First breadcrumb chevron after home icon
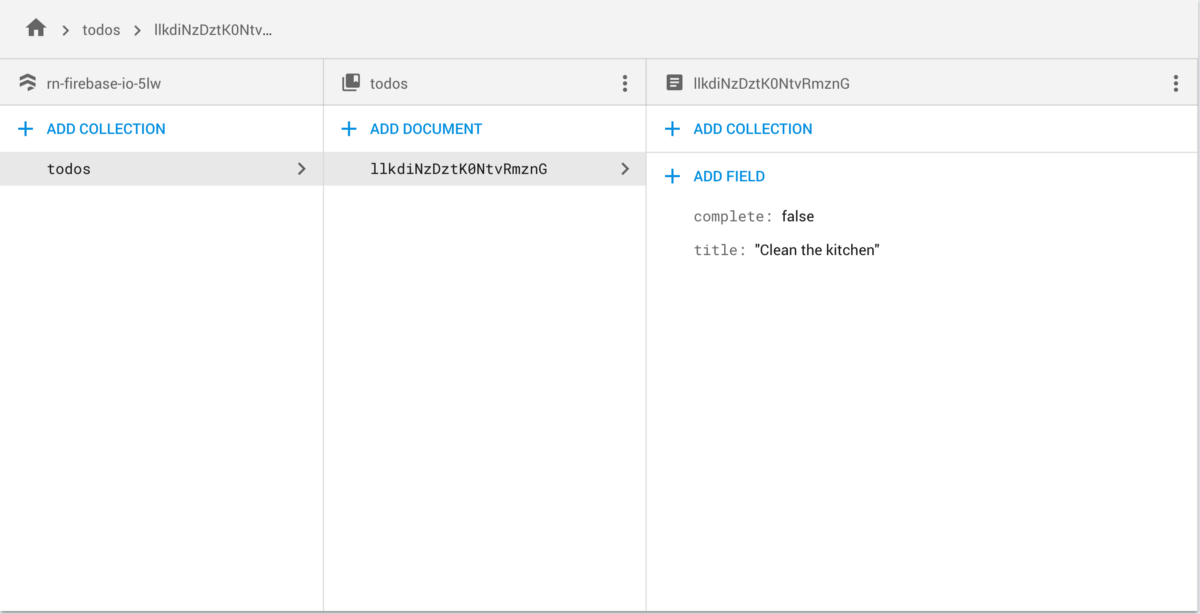This screenshot has height=614, width=1200. pos(65,30)
